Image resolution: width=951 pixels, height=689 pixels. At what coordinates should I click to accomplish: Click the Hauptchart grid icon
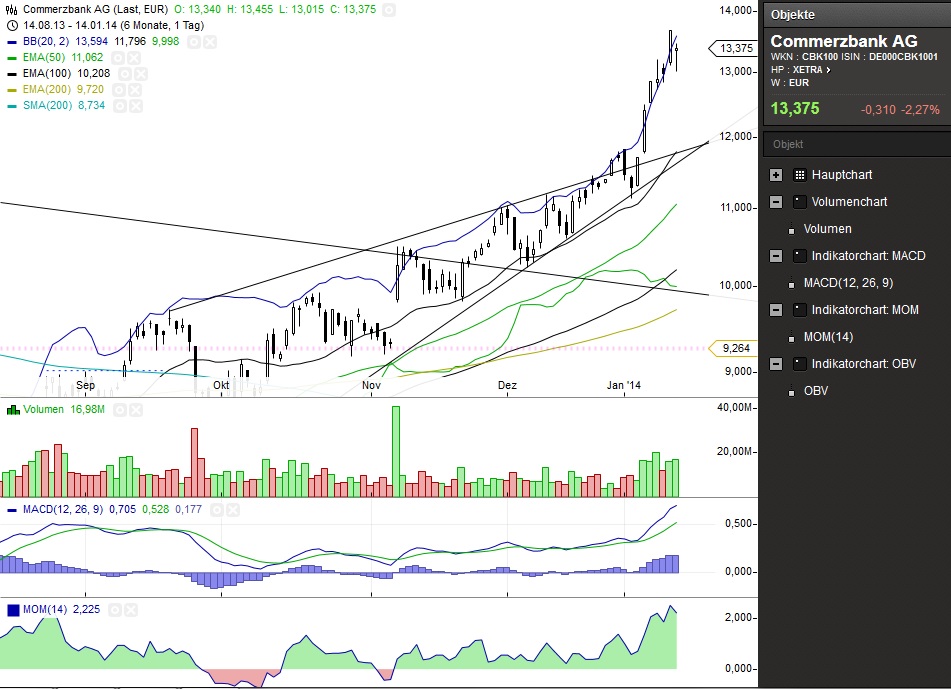(x=800, y=175)
